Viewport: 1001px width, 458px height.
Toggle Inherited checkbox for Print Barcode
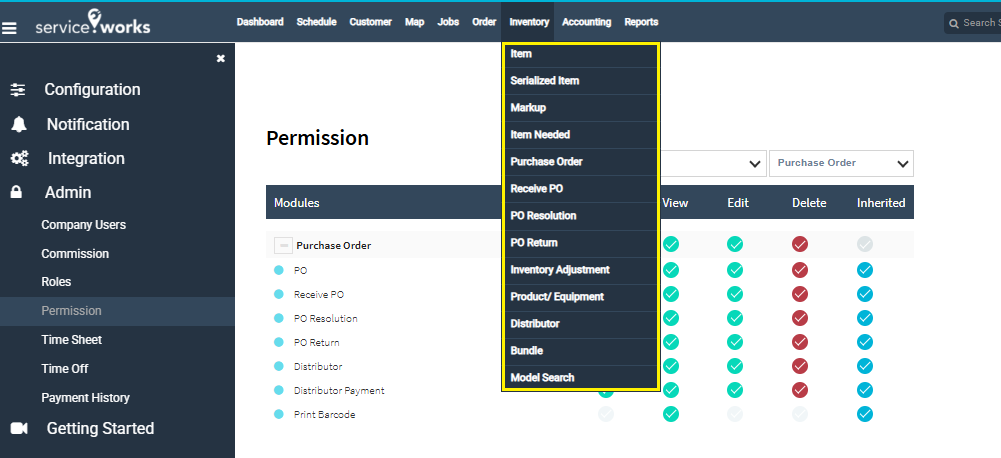(x=865, y=414)
